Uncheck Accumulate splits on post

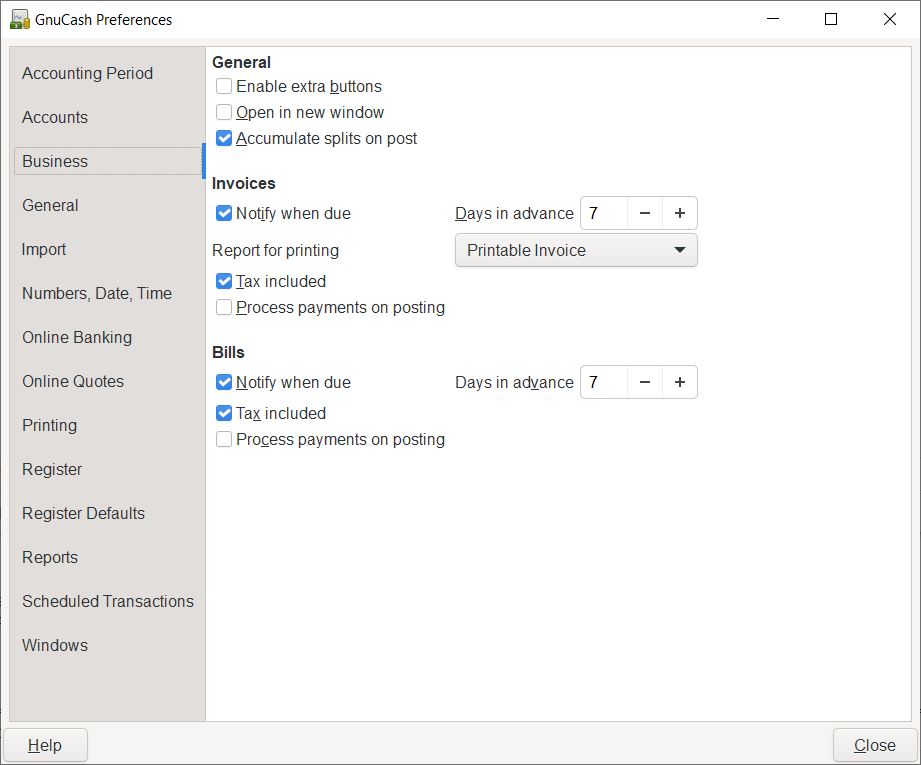[224, 139]
